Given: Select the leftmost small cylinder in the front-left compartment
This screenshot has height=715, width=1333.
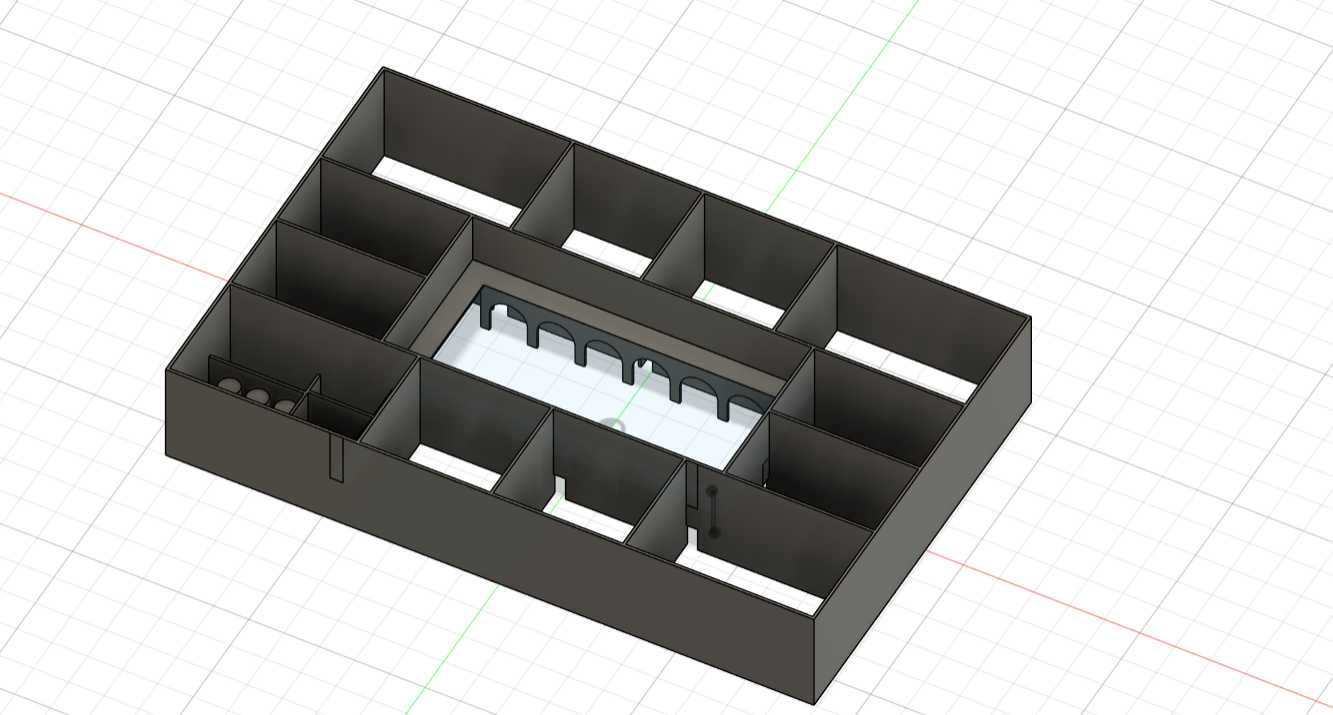Looking at the screenshot, I should (231, 388).
